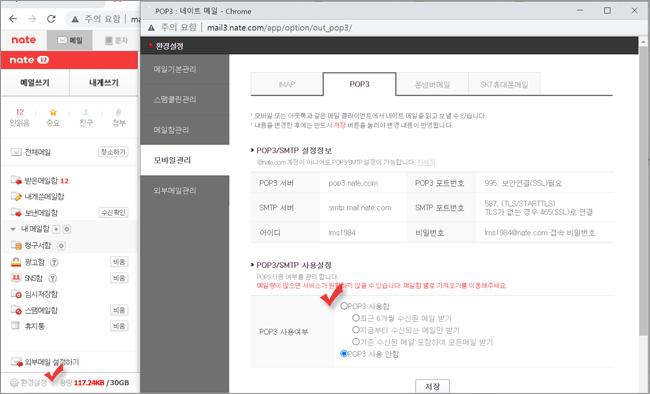This screenshot has height=394, width=650.
Task: Click the forward arrow in main browser
Action: click(32, 19)
